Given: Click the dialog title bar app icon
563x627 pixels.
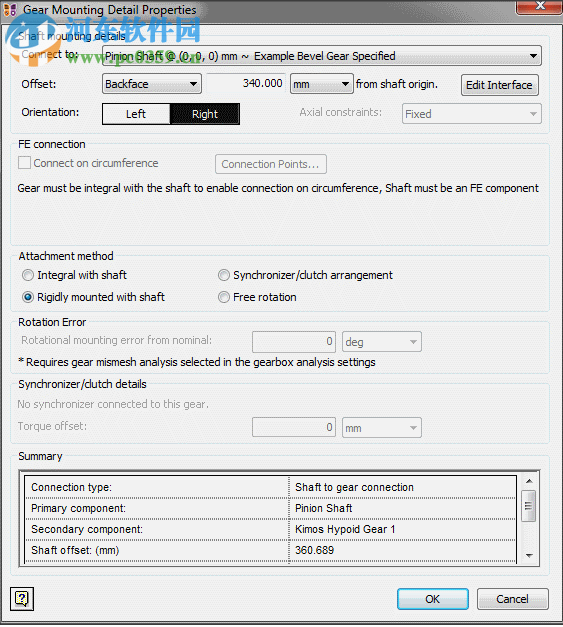Looking at the screenshot, I should (x=10, y=10).
